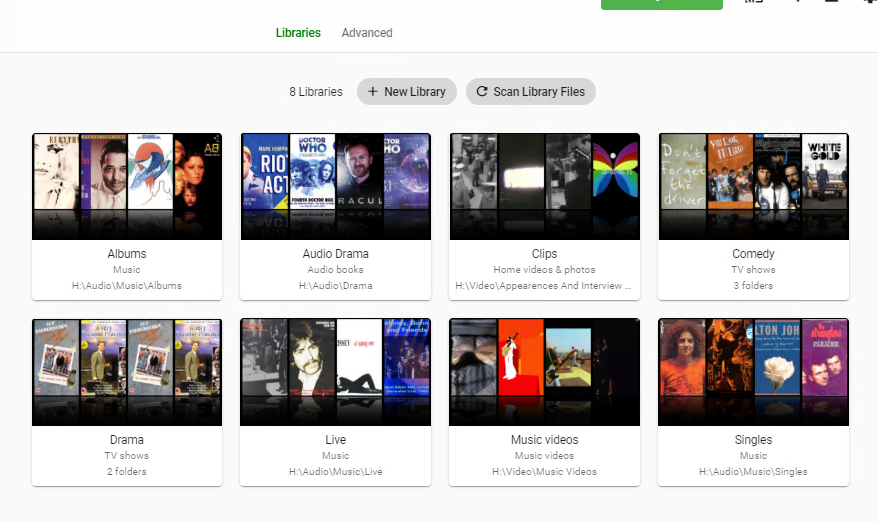Click the 'Audio Drama' library title
878x522 pixels.
tap(336, 254)
